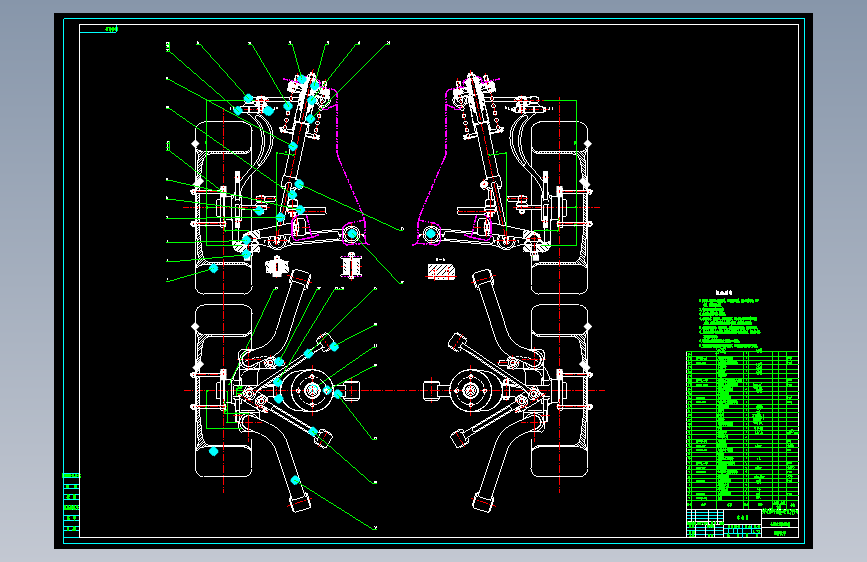Click the left drive shaft cylinder end in plan view
867x562 pixels.
click(x=351, y=391)
